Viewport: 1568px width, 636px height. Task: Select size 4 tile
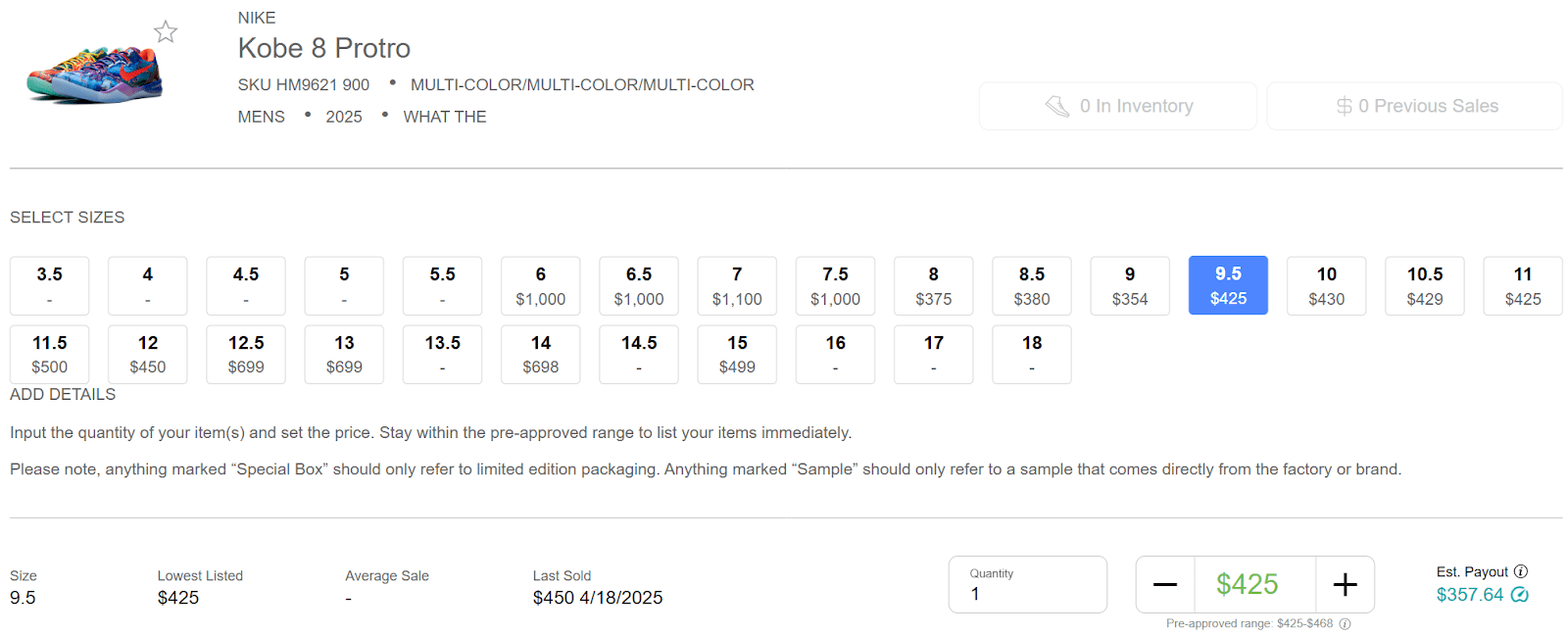(148, 286)
